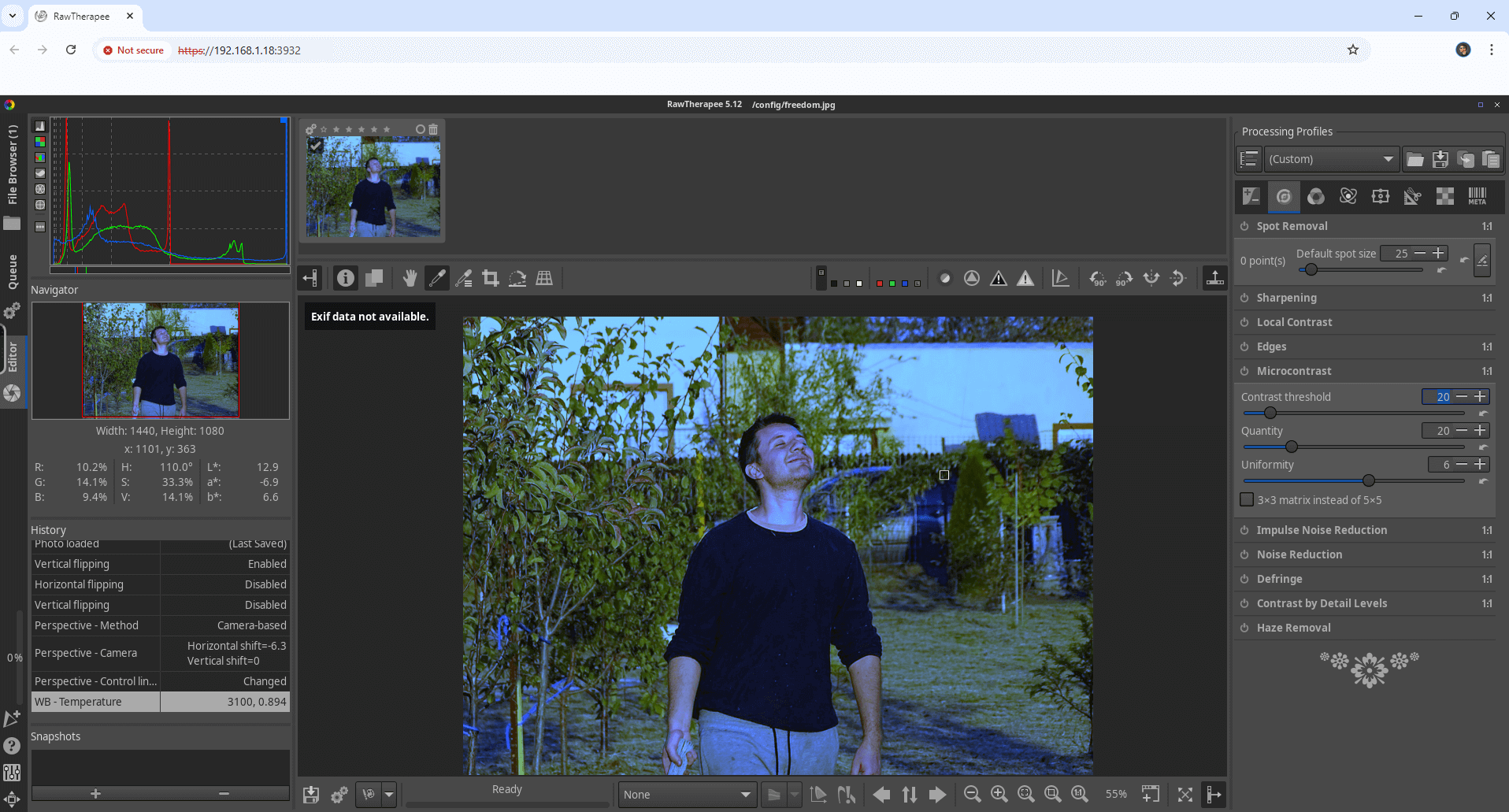The width and height of the screenshot is (1509, 812).
Task: Open the Exposure tab
Action: click(x=1251, y=196)
